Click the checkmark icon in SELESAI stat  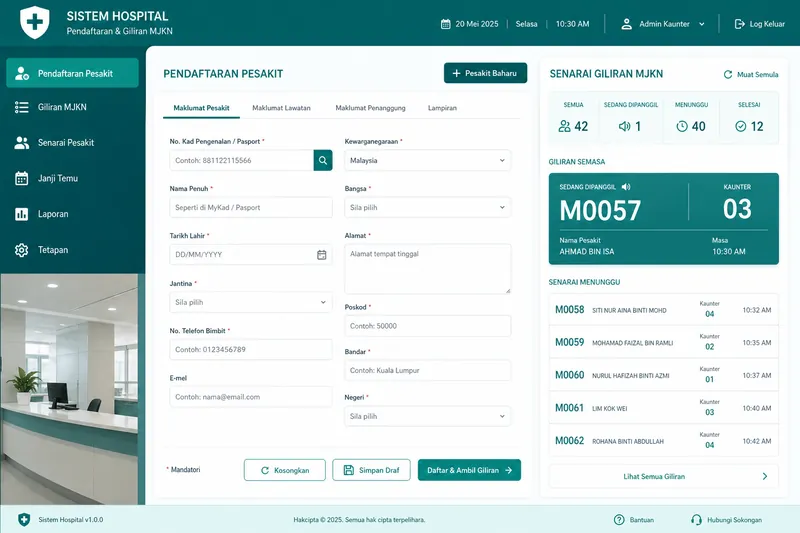[741, 126]
